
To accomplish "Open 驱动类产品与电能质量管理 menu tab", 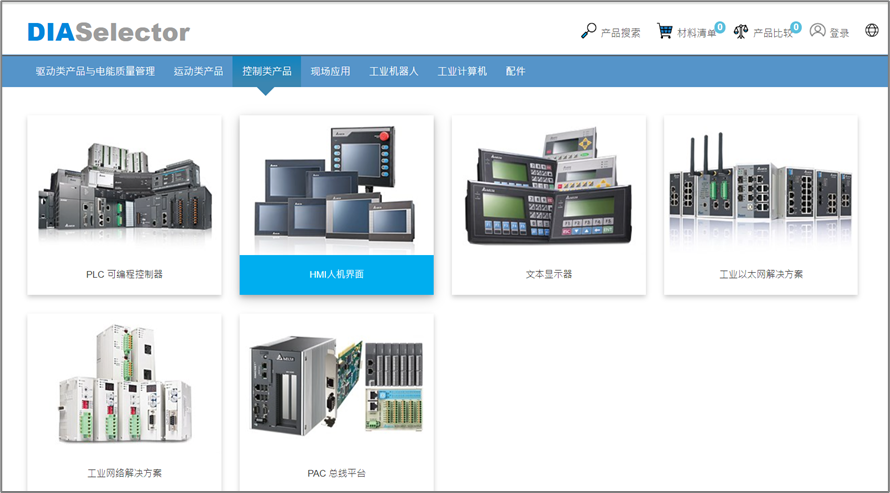I will coord(95,71).
